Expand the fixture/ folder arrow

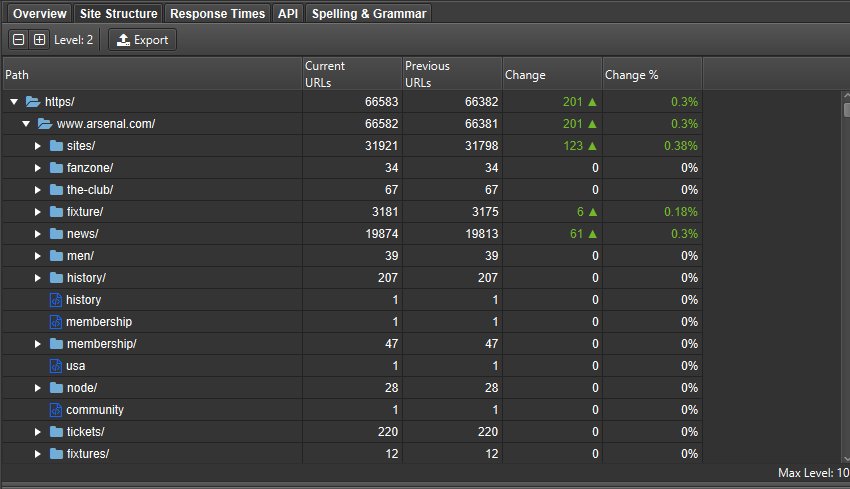[x=38, y=212]
